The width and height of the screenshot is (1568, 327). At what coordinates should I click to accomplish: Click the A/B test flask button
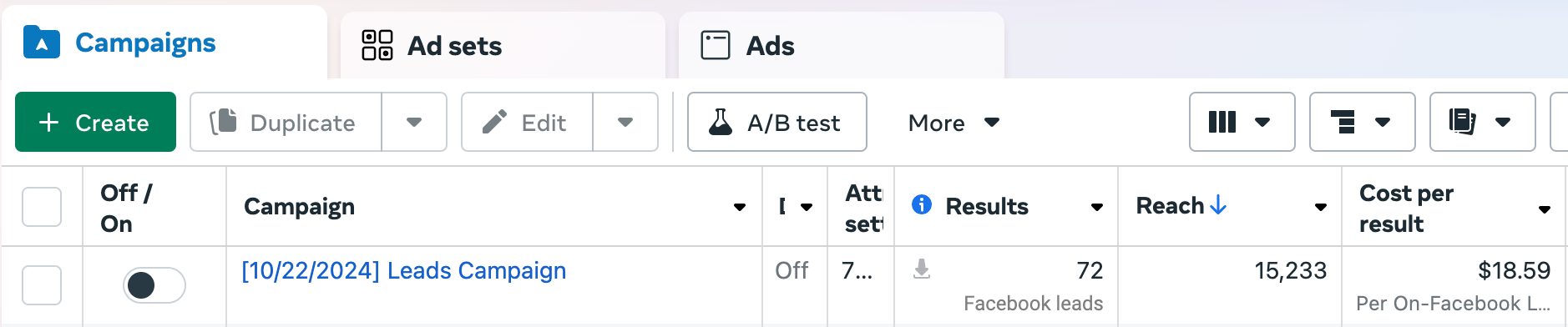tap(776, 122)
